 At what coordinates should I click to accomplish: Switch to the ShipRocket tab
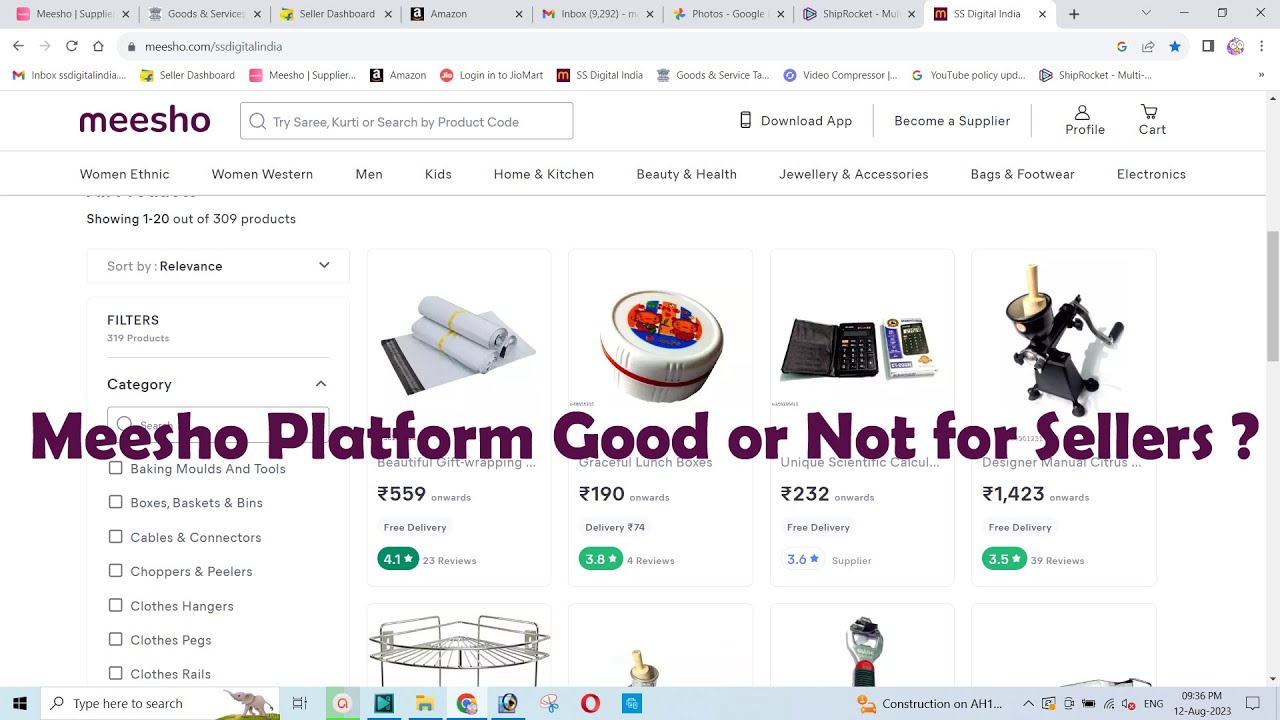pos(860,14)
